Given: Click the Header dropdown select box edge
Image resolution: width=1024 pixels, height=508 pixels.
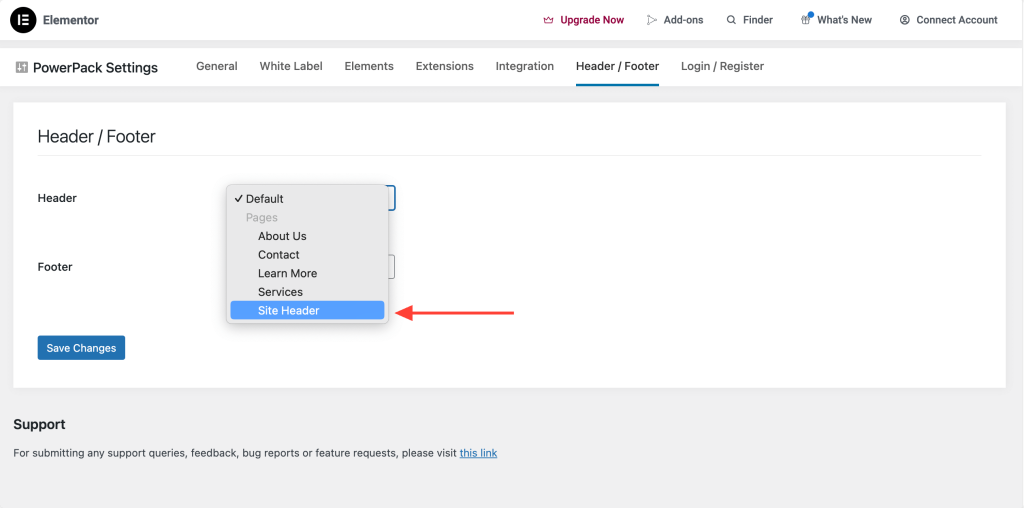Looking at the screenshot, I should coord(392,198).
